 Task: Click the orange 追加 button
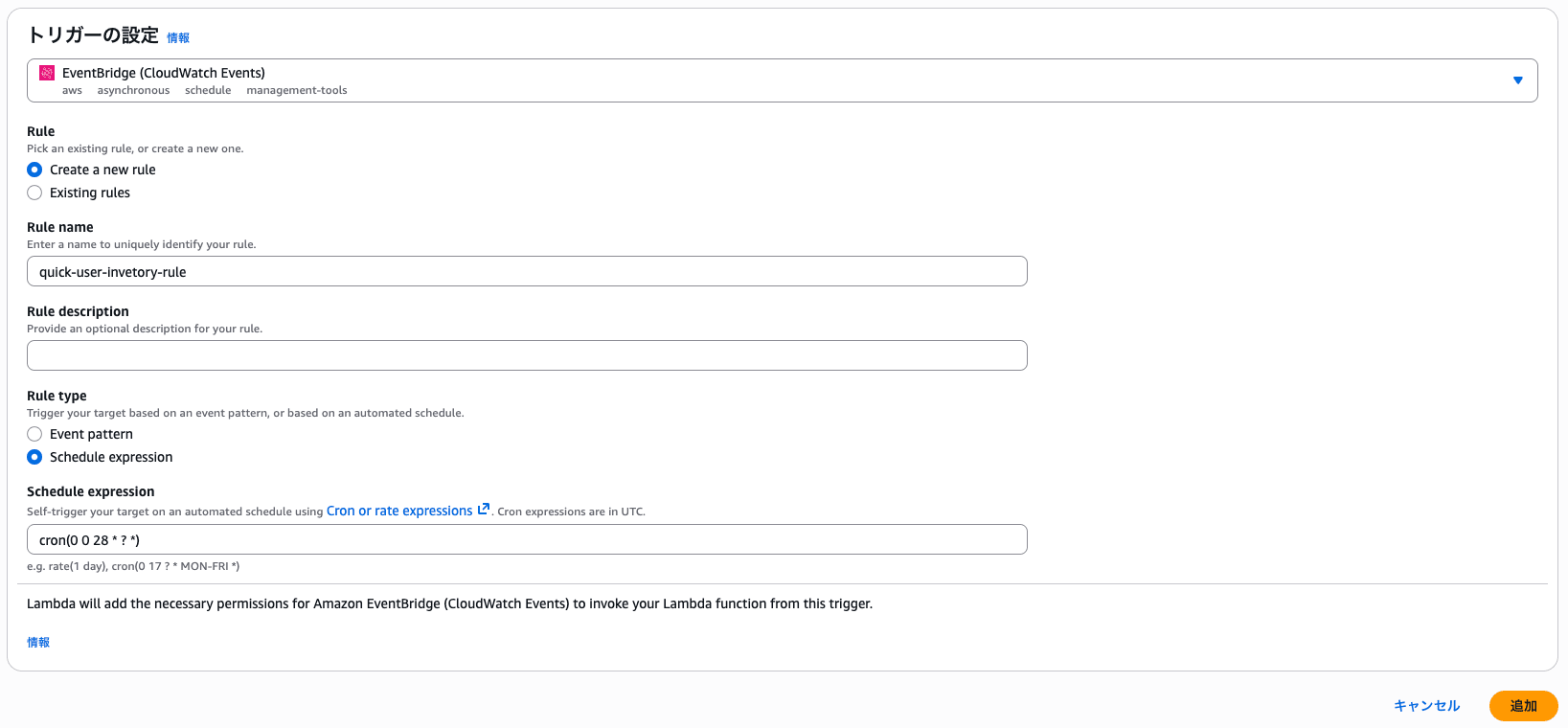point(1523,706)
